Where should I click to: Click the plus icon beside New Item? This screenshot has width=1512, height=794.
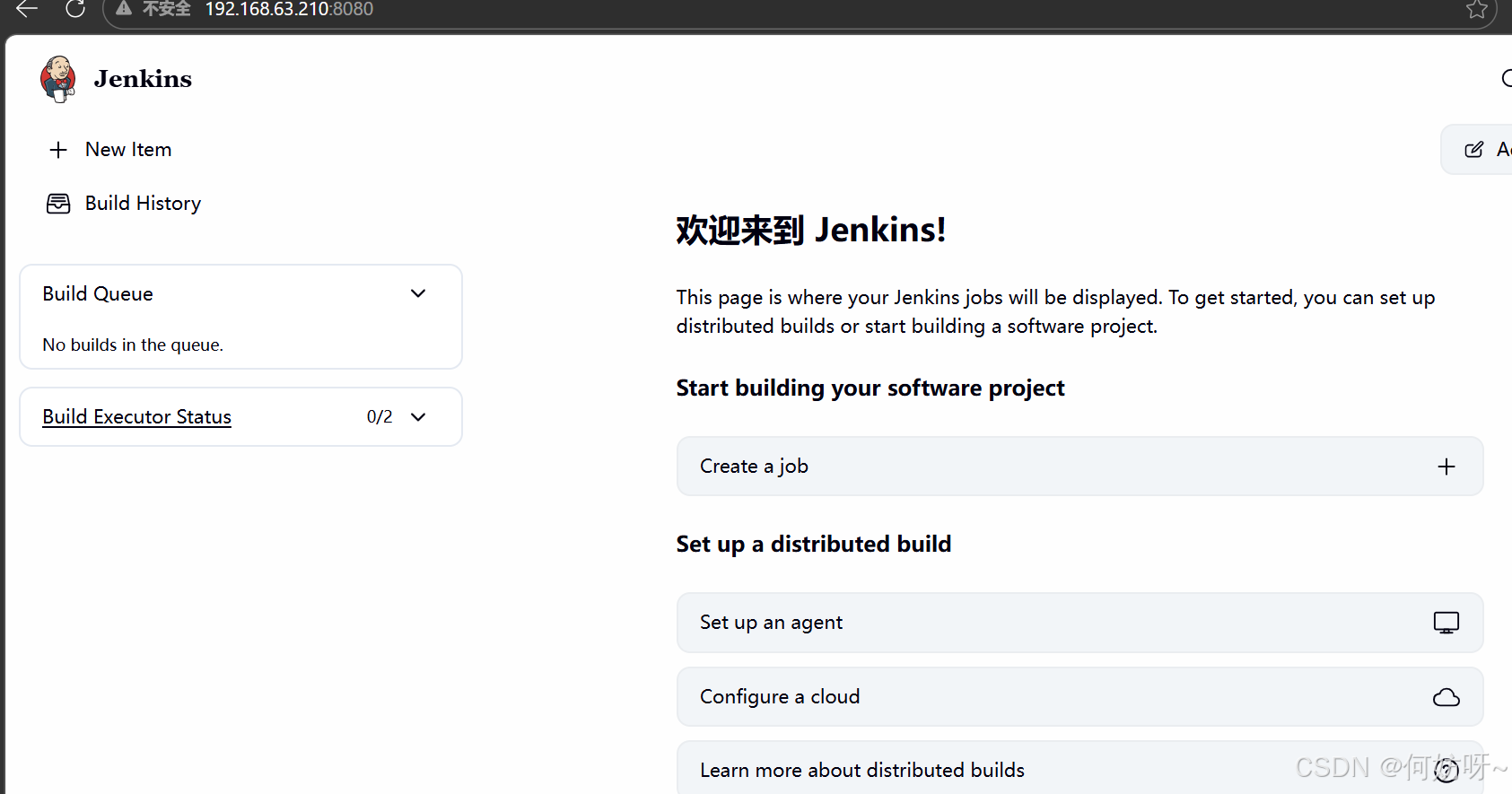(x=58, y=150)
